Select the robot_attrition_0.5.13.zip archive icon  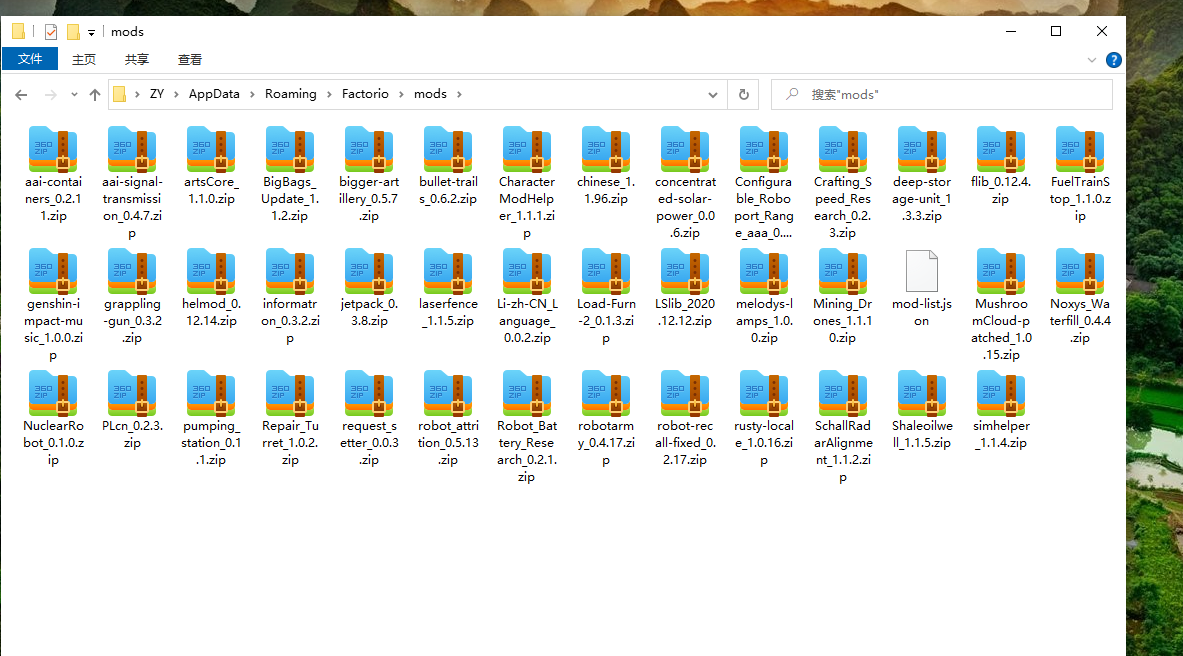448,394
